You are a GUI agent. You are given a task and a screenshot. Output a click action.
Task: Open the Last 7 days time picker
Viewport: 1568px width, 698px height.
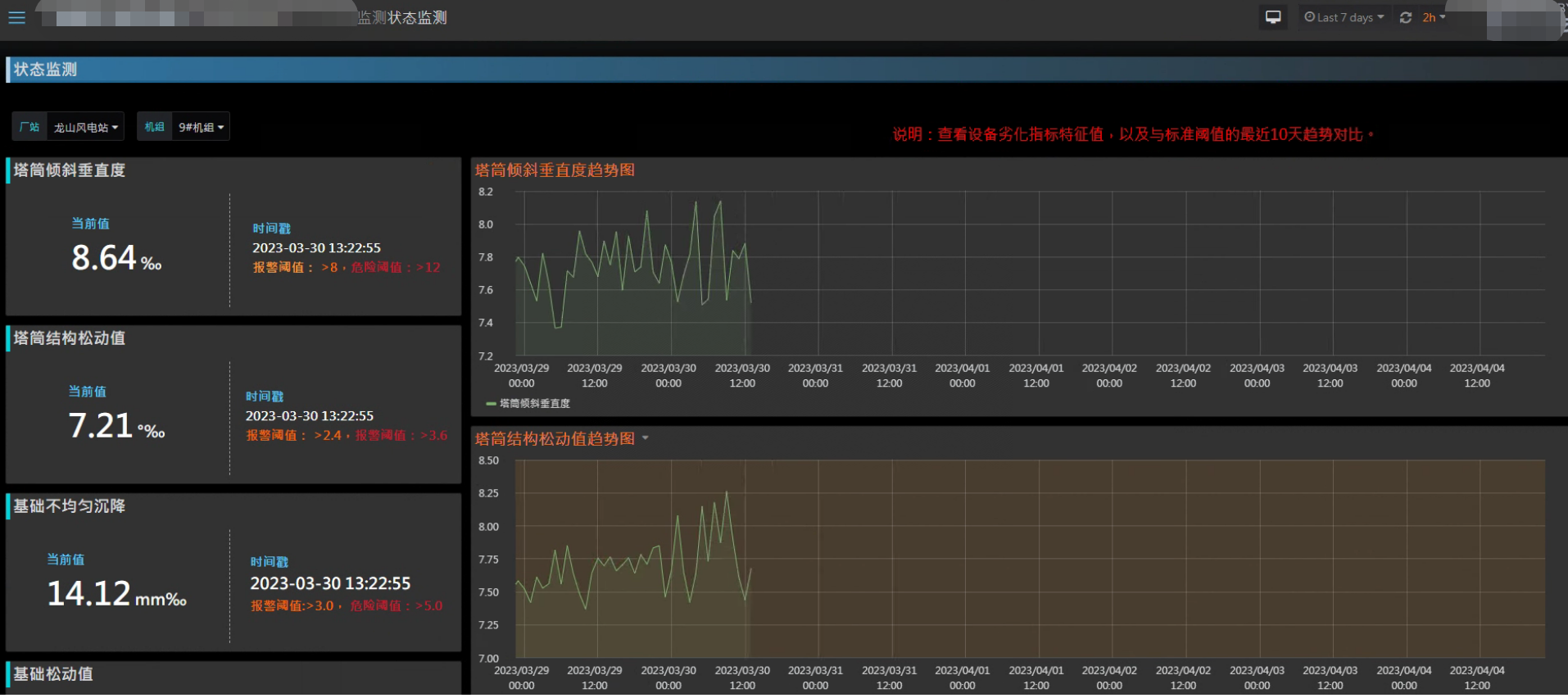[1344, 17]
